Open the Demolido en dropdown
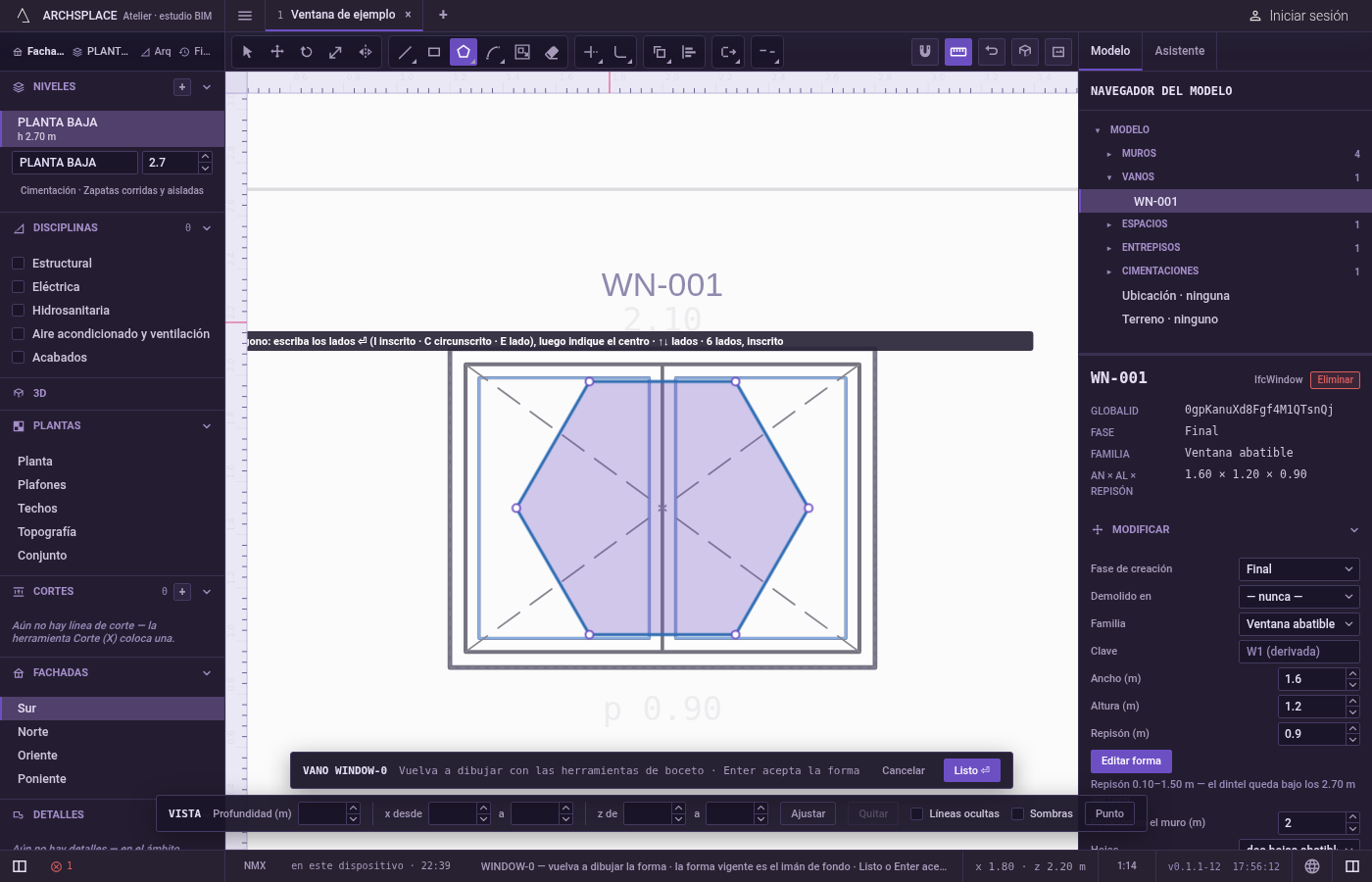Viewport: 1372px width, 882px height. [x=1299, y=597]
